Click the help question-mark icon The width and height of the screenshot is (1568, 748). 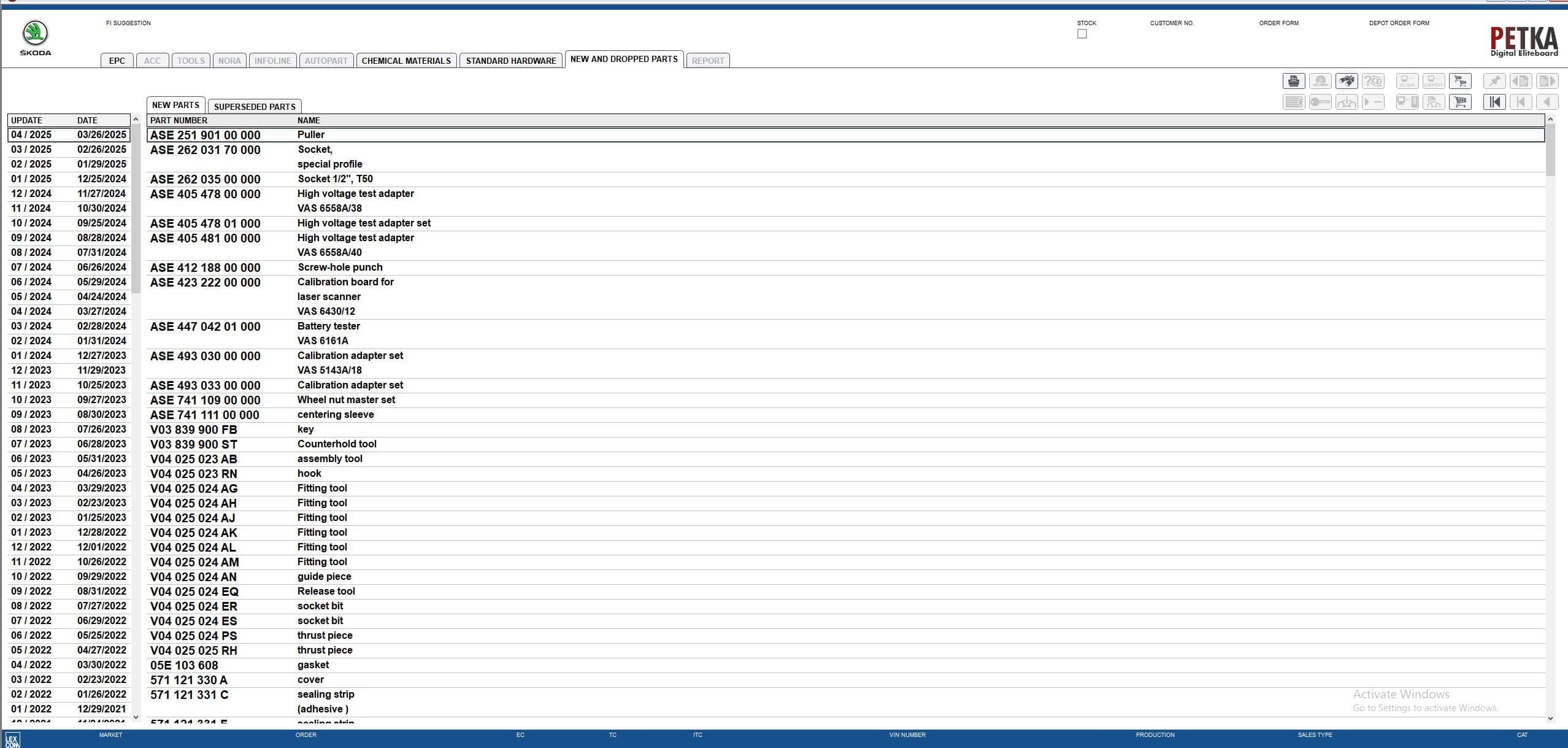pos(1374,80)
